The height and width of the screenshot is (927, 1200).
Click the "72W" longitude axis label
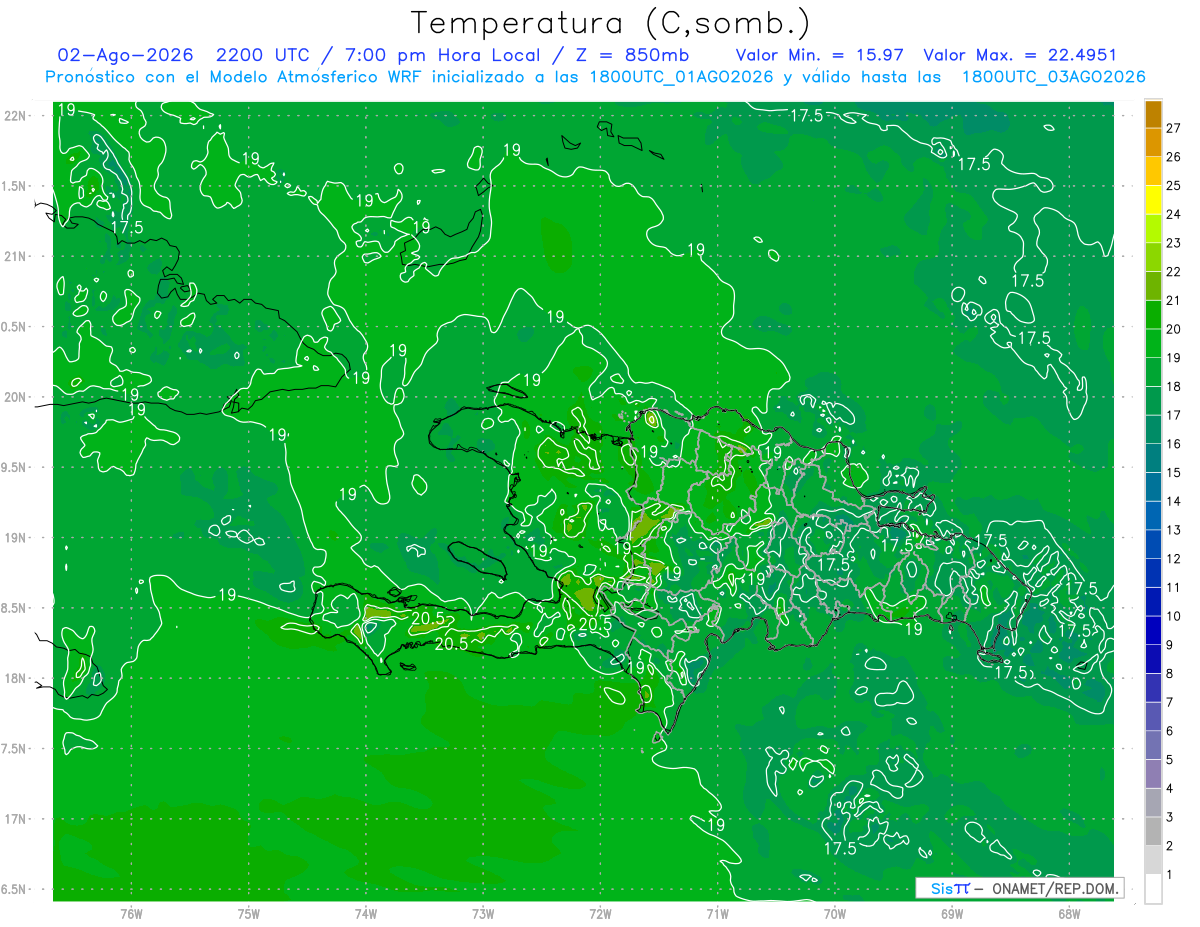600,914
